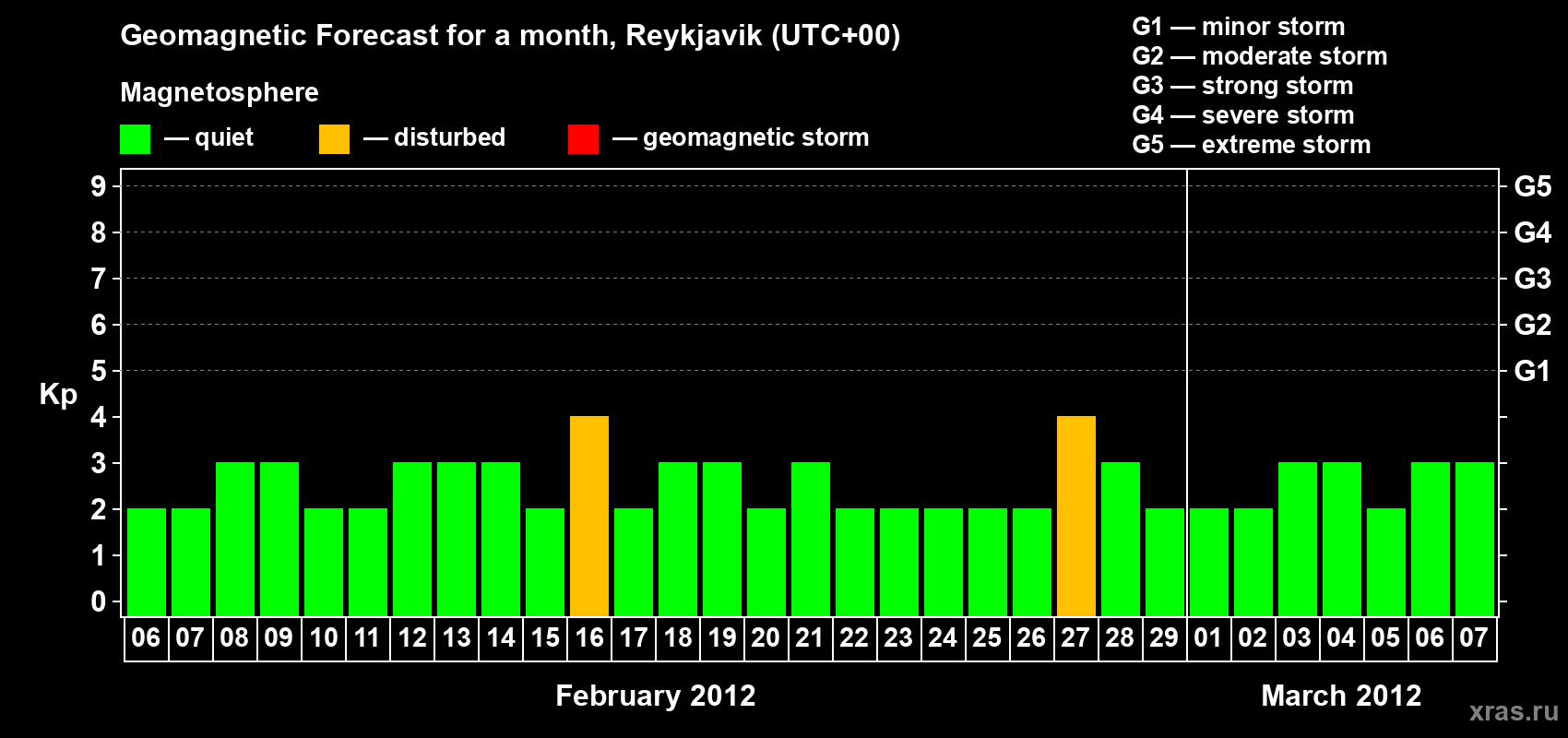Click the G5 right-axis label
Viewport: 1568px width, 738px height.
pyautogui.click(x=1533, y=186)
